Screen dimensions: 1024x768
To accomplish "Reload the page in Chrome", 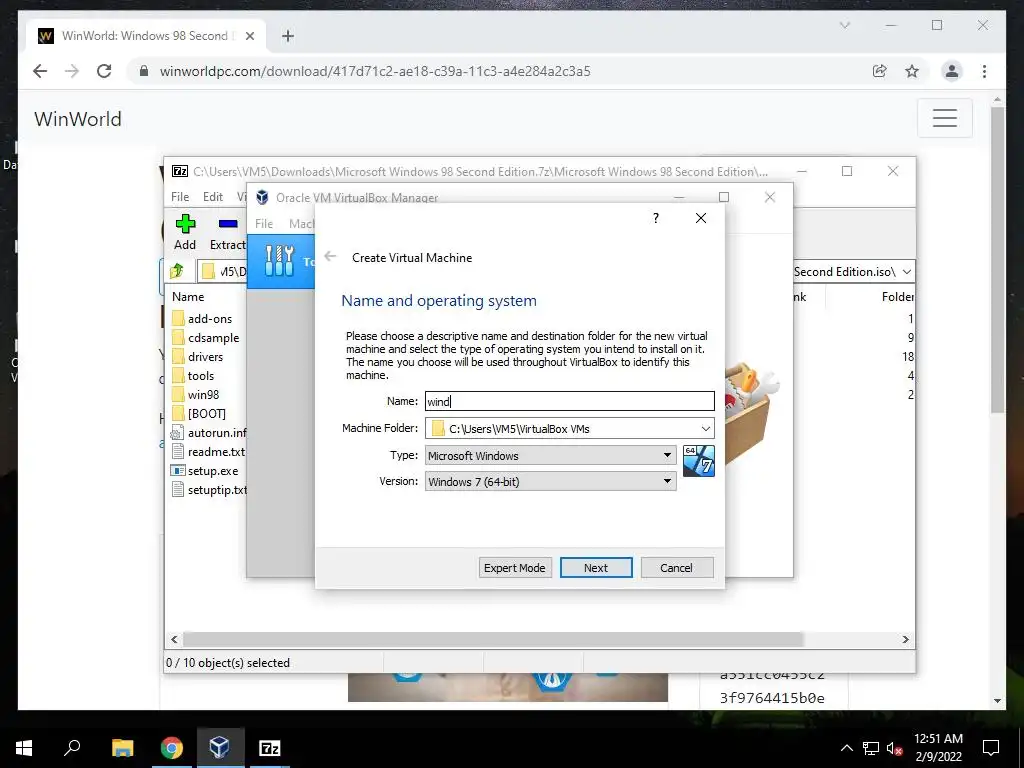I will click(104, 71).
